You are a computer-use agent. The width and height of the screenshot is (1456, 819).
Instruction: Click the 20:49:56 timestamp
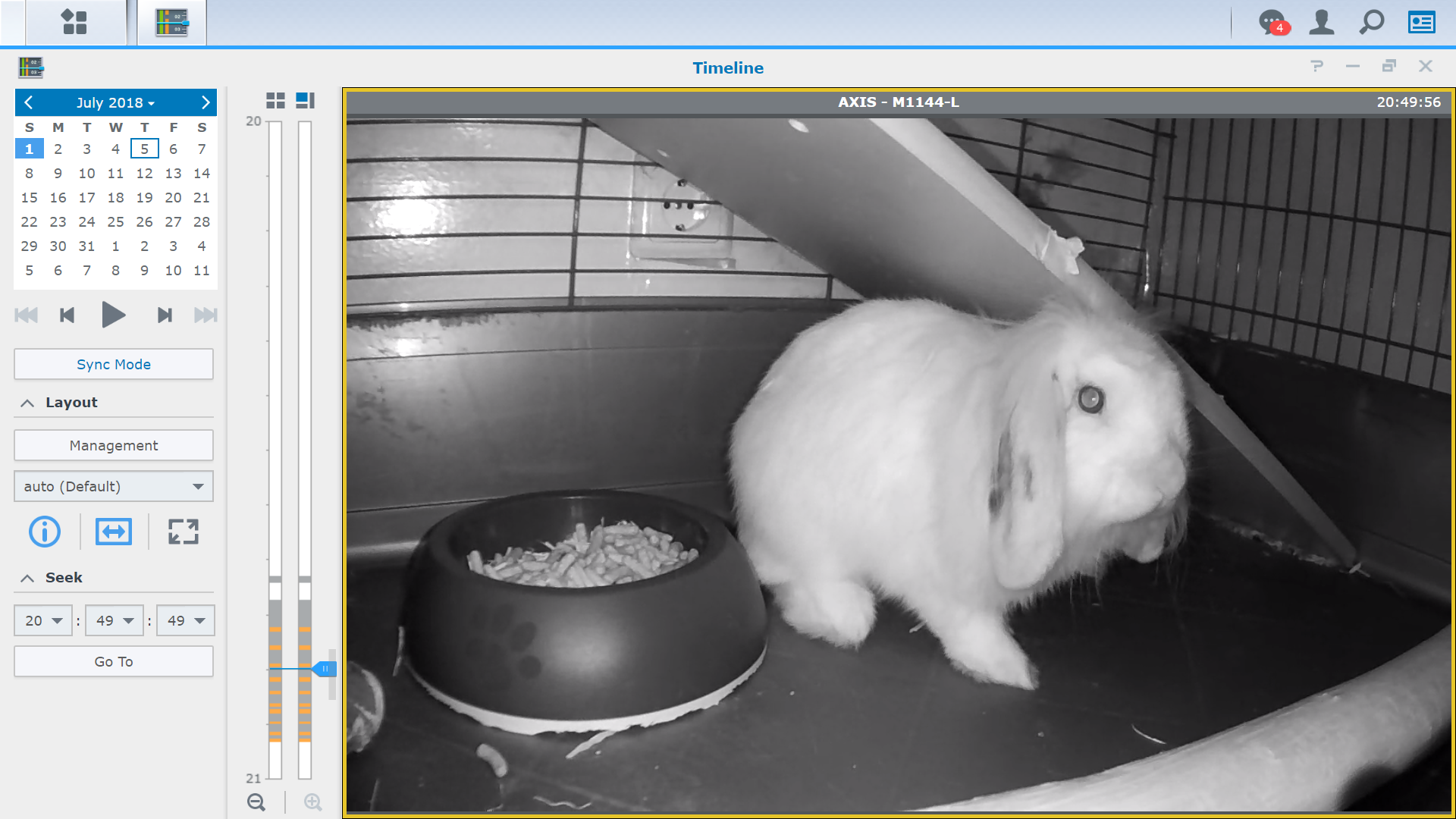click(x=1408, y=102)
